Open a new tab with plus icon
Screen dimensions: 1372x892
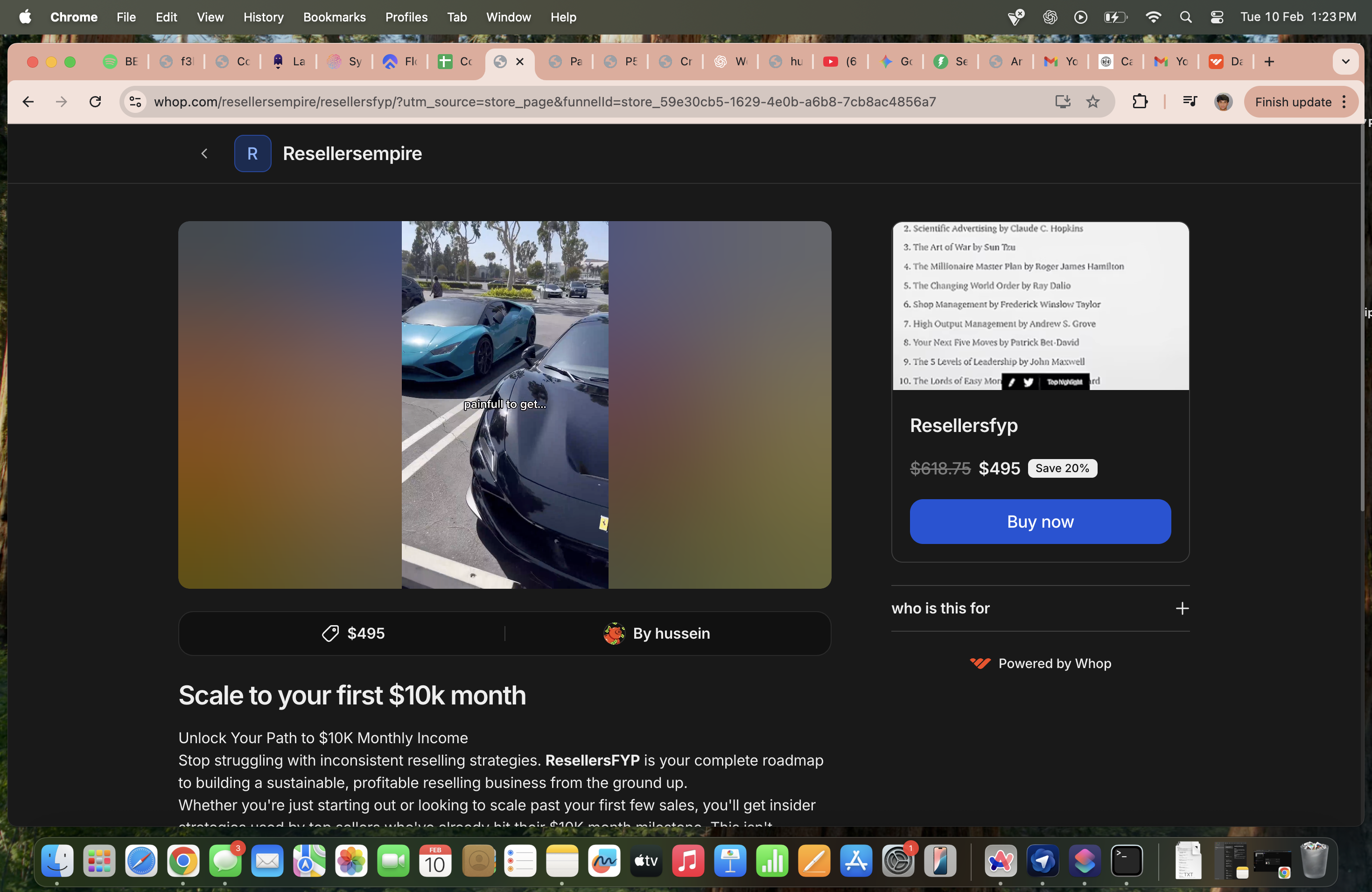click(1269, 62)
